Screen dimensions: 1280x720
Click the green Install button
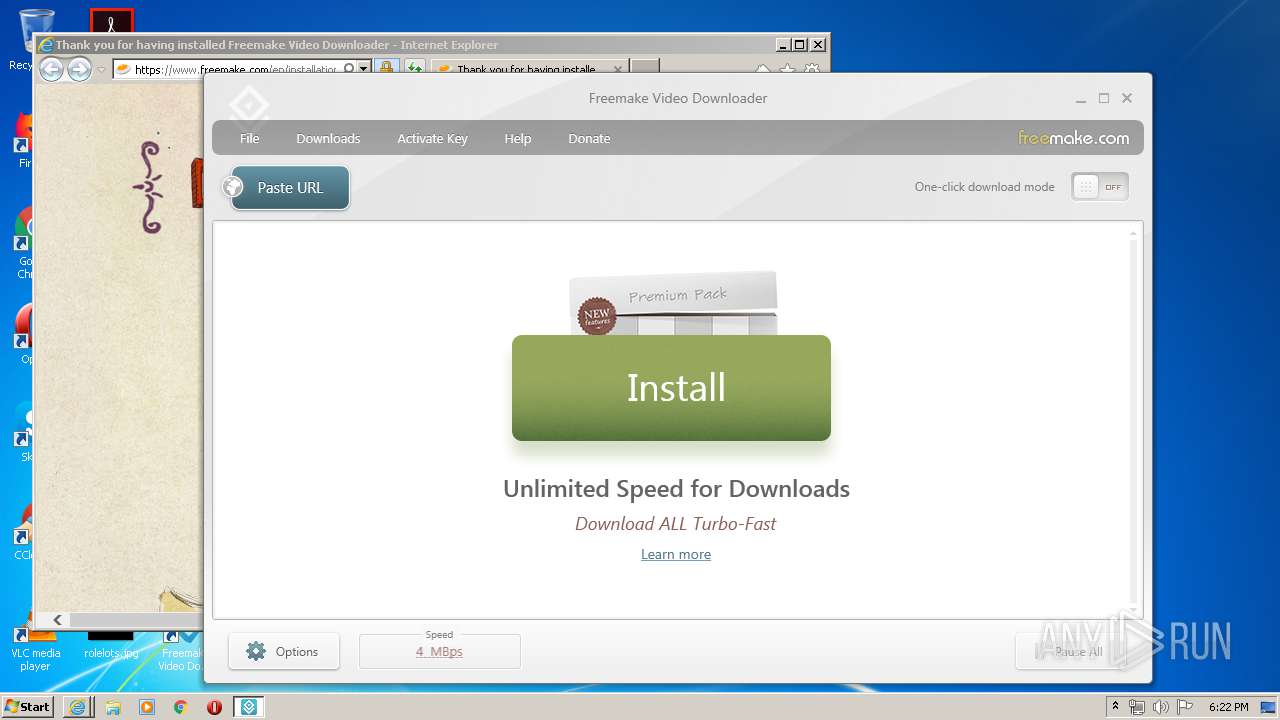(671, 388)
